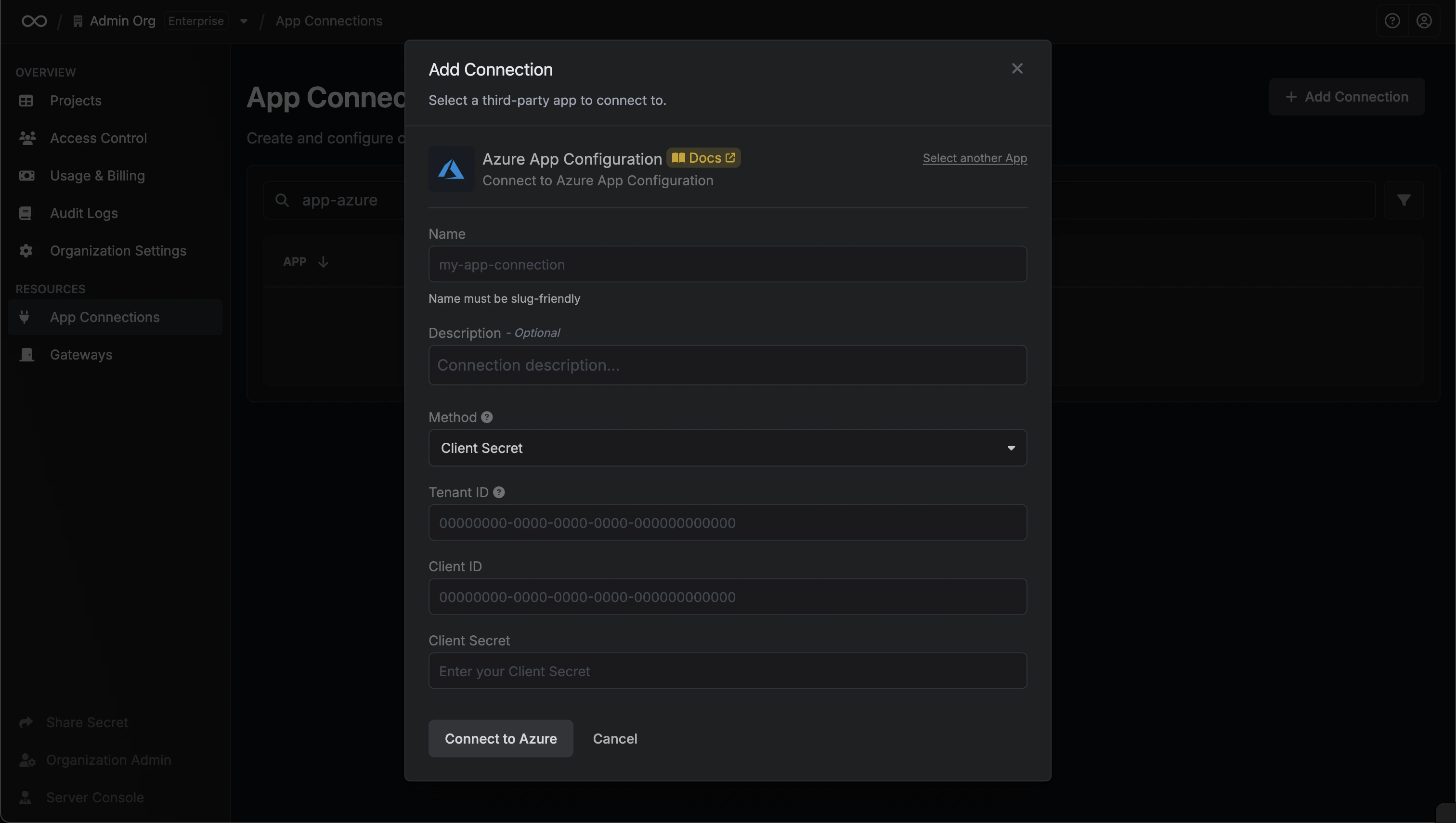The height and width of the screenshot is (823, 1456).
Task: Click the Organization Settings gear icon
Action: 26,251
